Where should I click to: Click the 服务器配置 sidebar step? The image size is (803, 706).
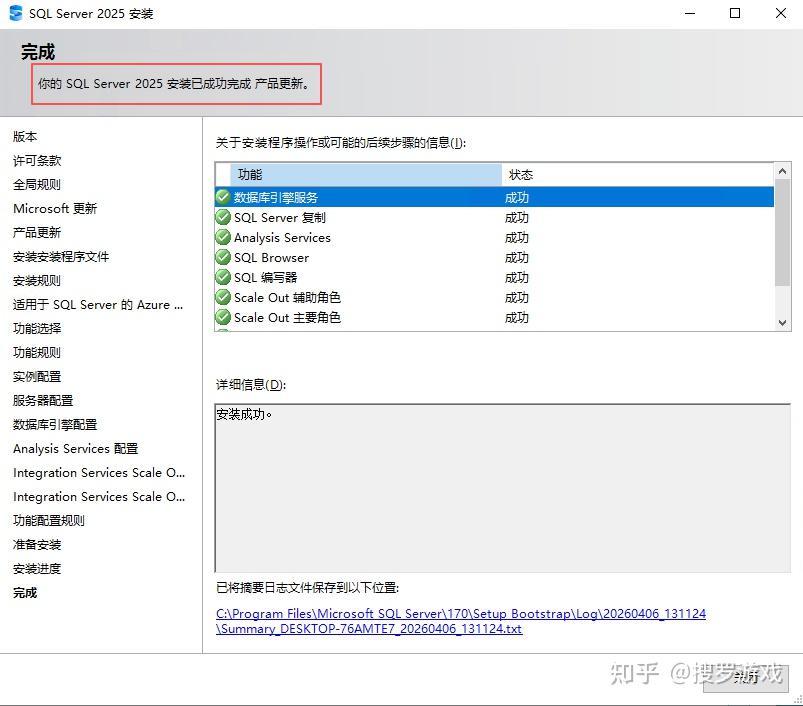tap(43, 400)
